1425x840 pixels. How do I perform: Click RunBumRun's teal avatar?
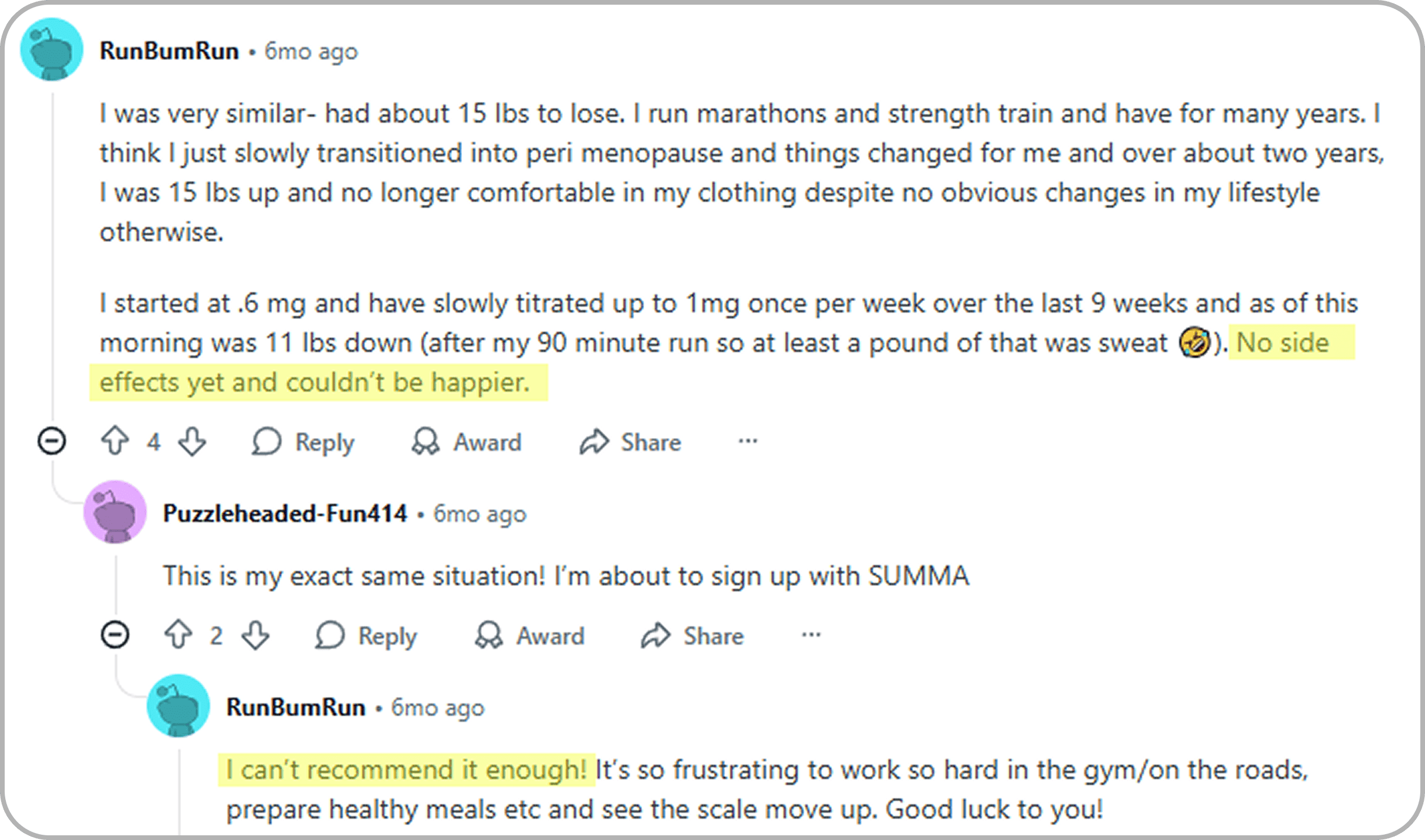tap(52, 50)
